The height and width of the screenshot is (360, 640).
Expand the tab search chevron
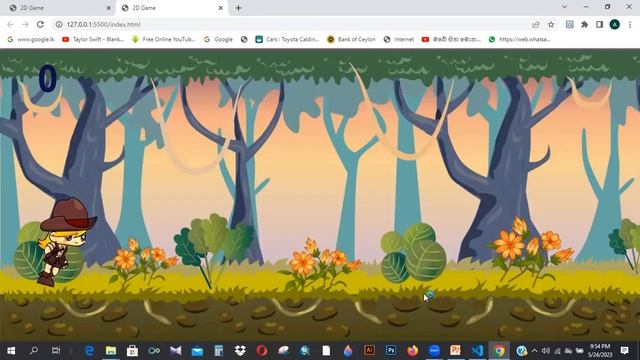[x=564, y=7]
